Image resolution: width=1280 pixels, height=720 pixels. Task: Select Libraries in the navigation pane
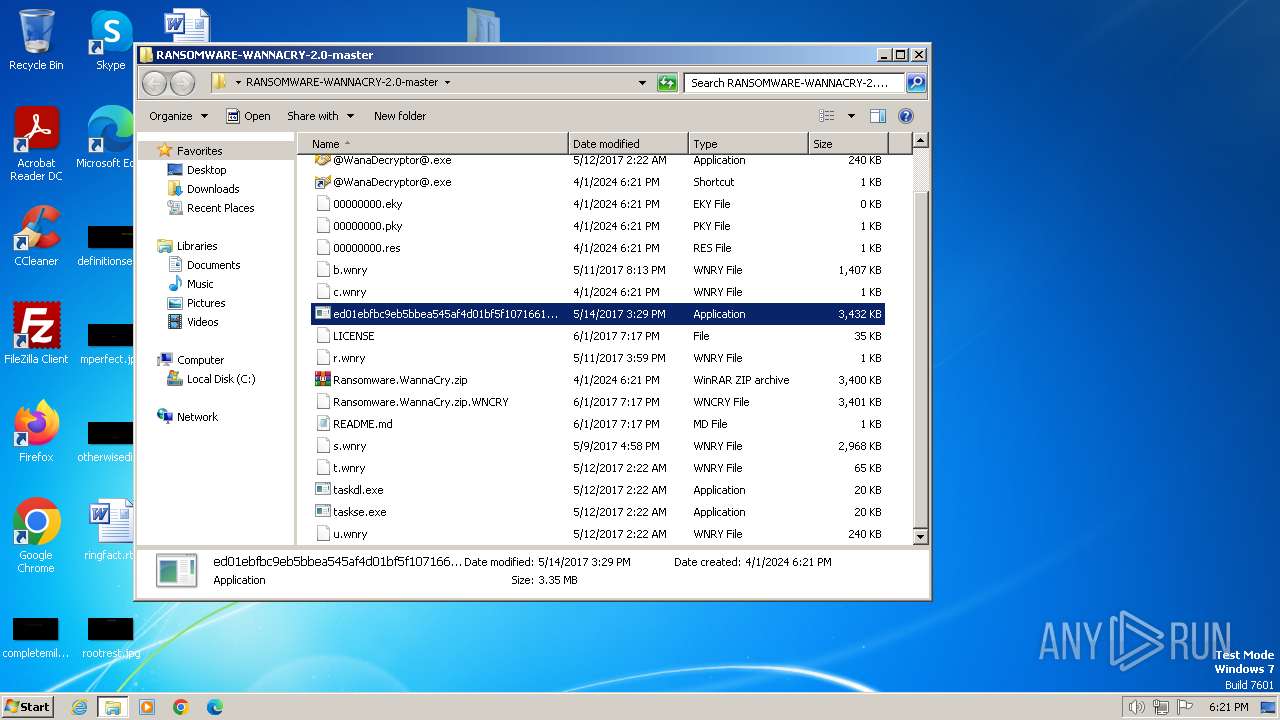click(x=197, y=246)
